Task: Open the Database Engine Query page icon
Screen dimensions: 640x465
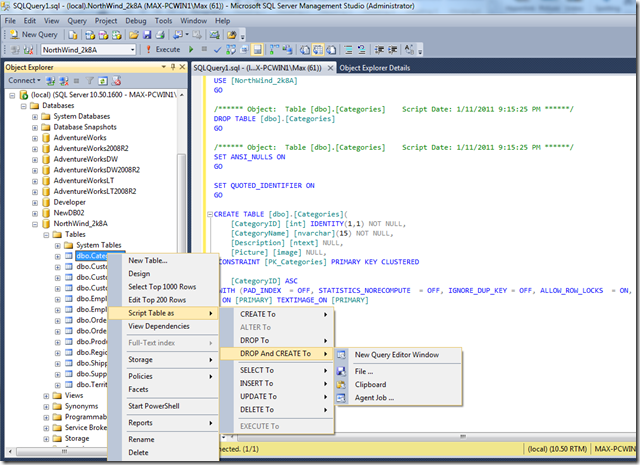Action: 73,35
